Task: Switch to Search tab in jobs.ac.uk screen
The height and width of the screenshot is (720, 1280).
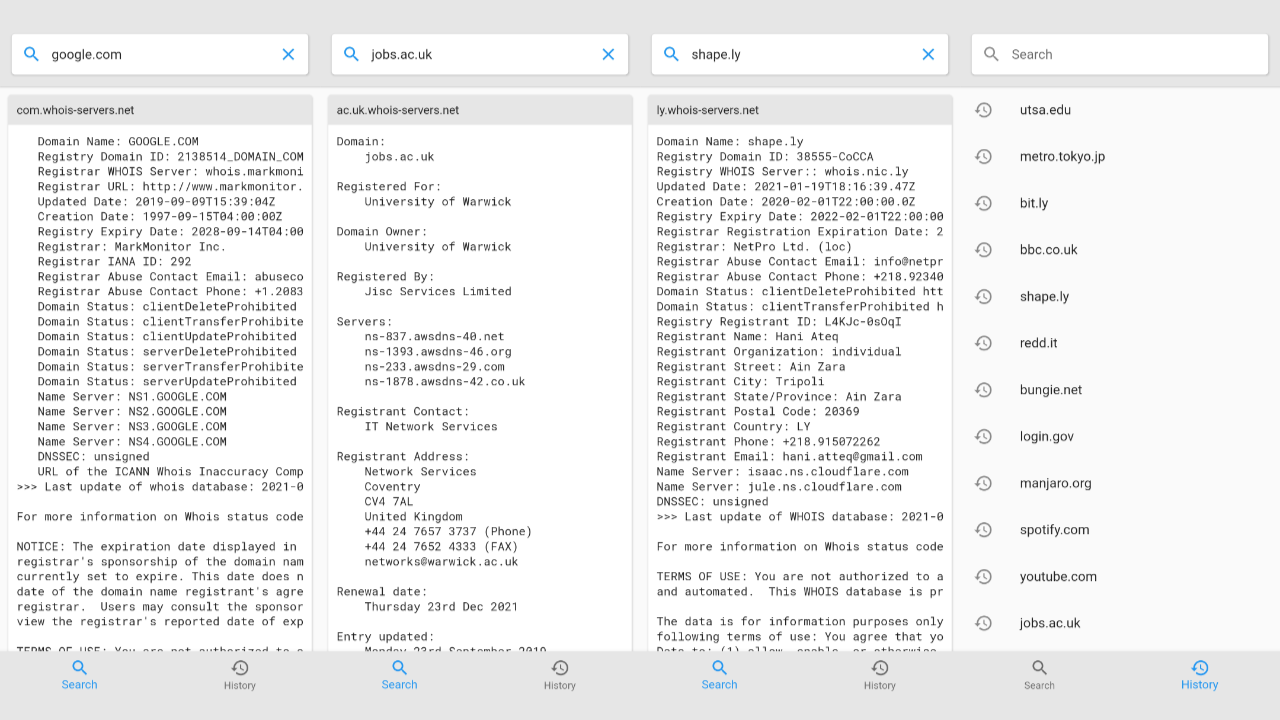Action: [399, 675]
